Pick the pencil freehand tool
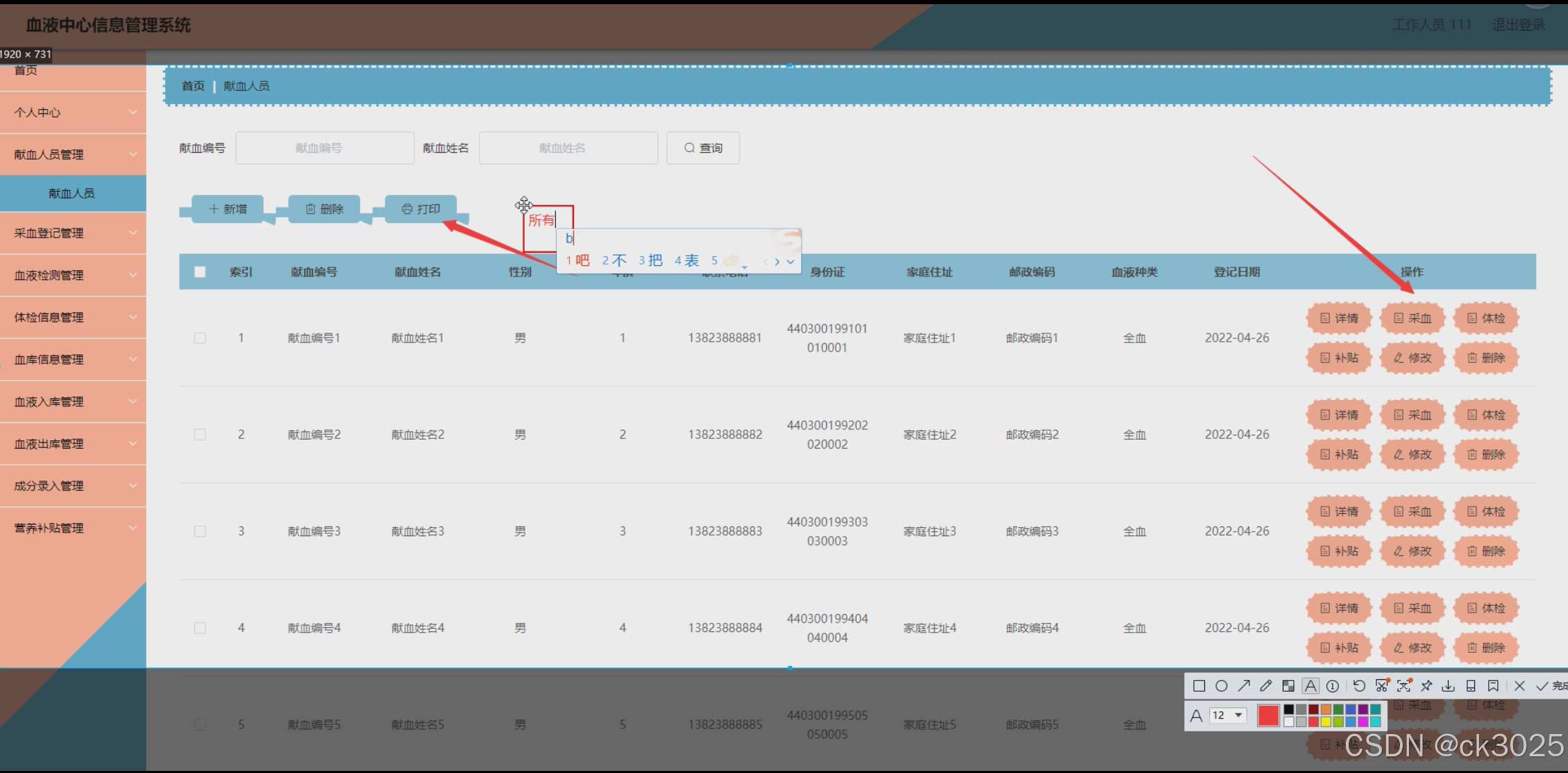 pyautogui.click(x=1266, y=686)
